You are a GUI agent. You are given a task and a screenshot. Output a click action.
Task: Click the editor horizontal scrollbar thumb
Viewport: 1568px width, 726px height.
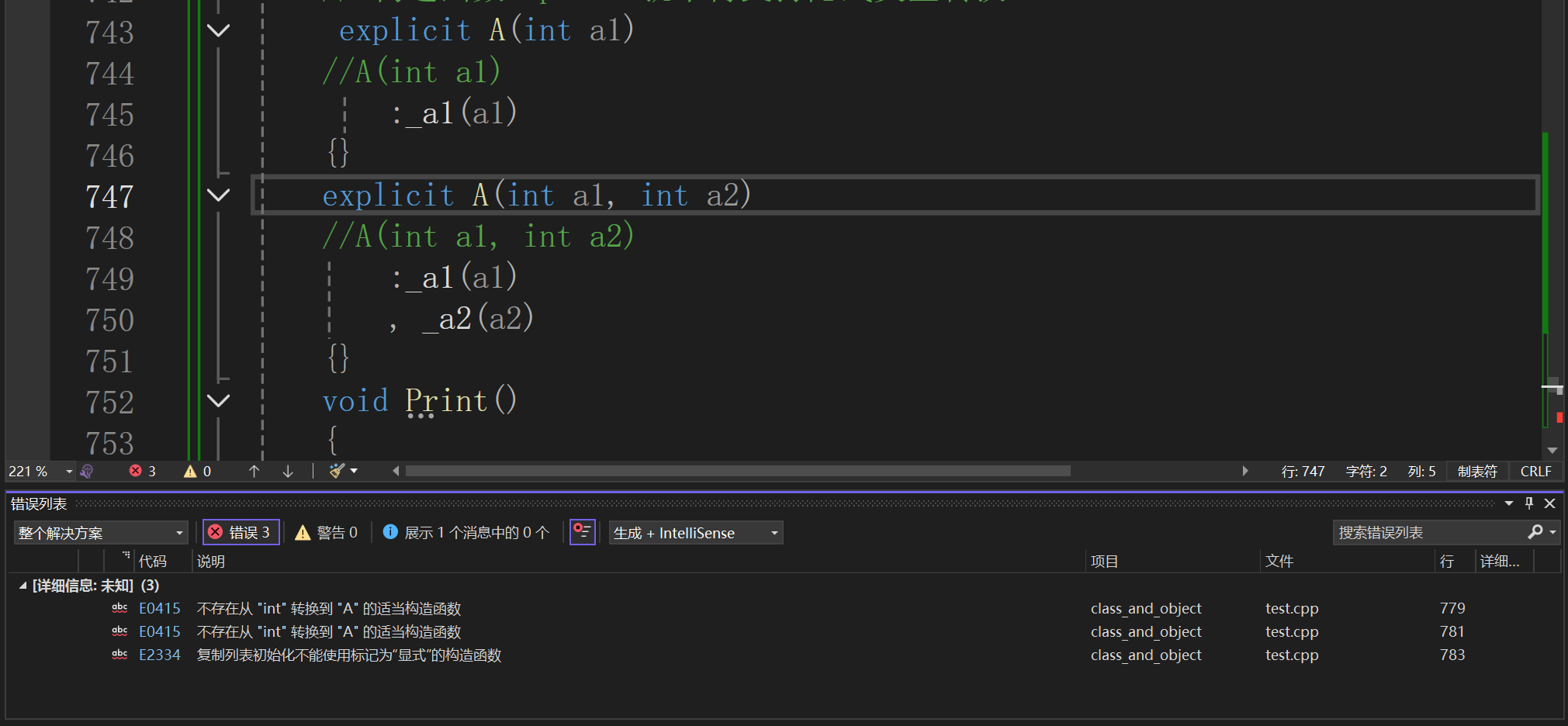click(x=738, y=471)
